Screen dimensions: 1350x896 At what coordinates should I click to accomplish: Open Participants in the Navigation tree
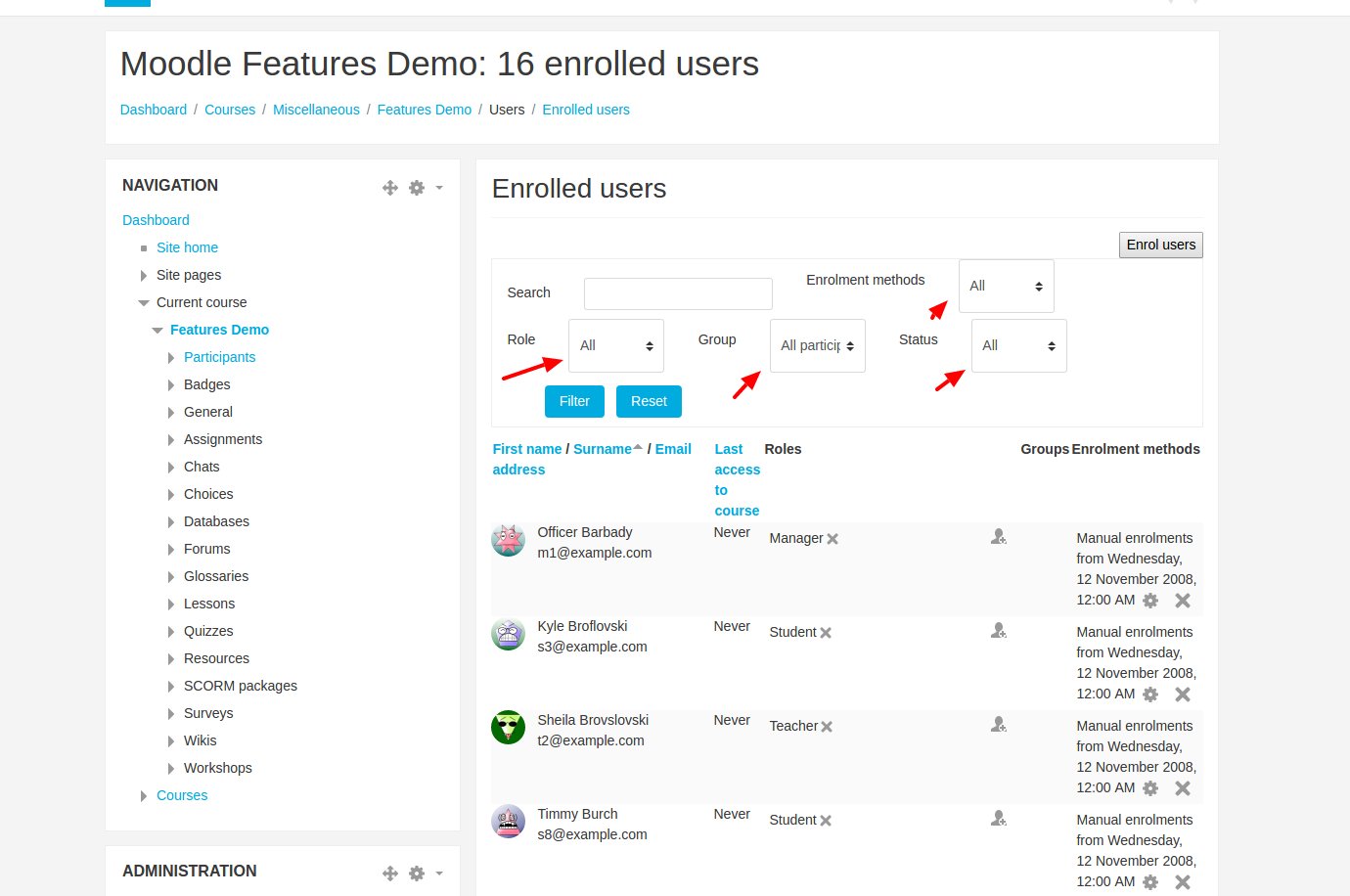219,357
